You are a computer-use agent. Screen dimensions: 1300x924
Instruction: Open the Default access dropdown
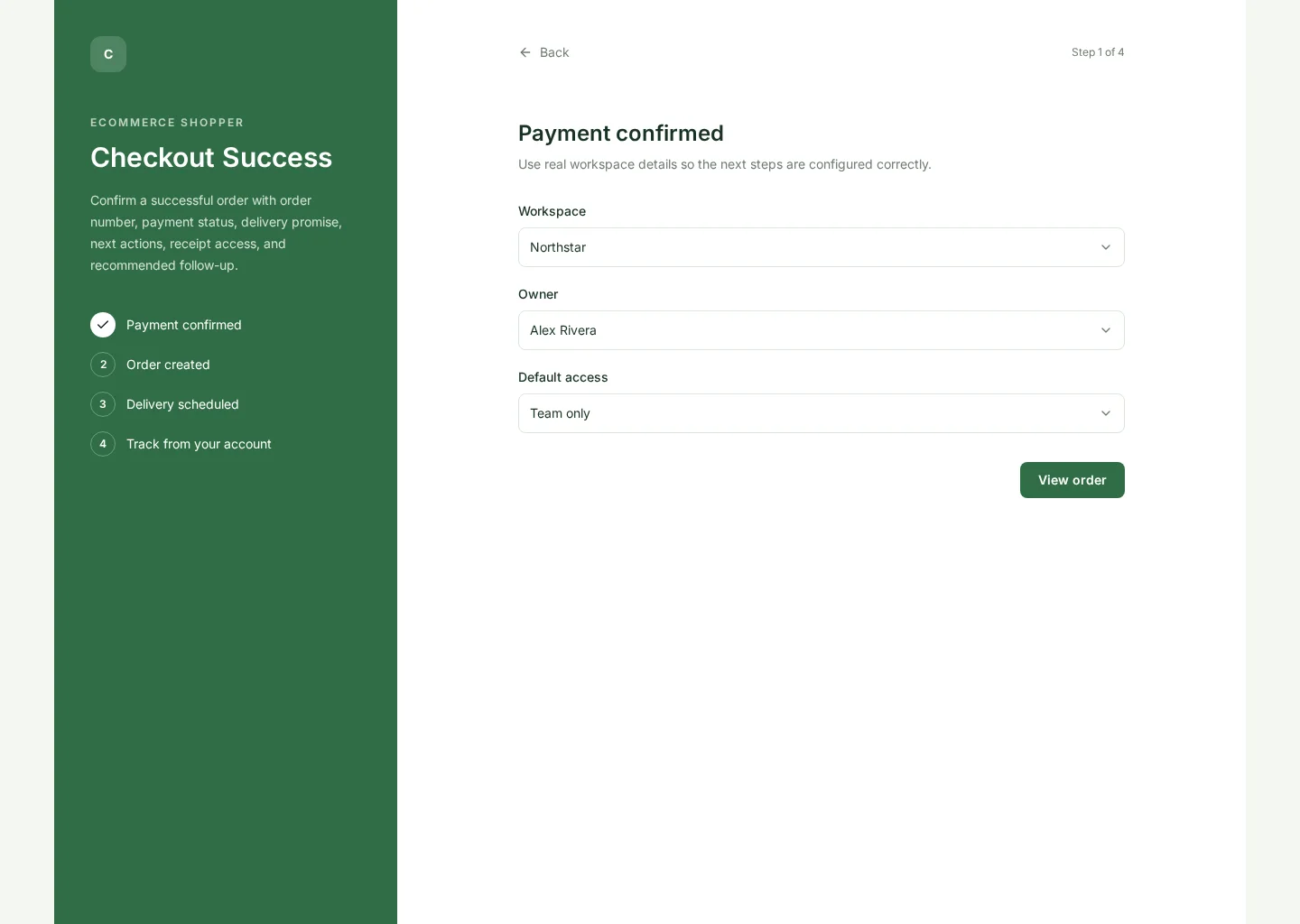point(822,413)
